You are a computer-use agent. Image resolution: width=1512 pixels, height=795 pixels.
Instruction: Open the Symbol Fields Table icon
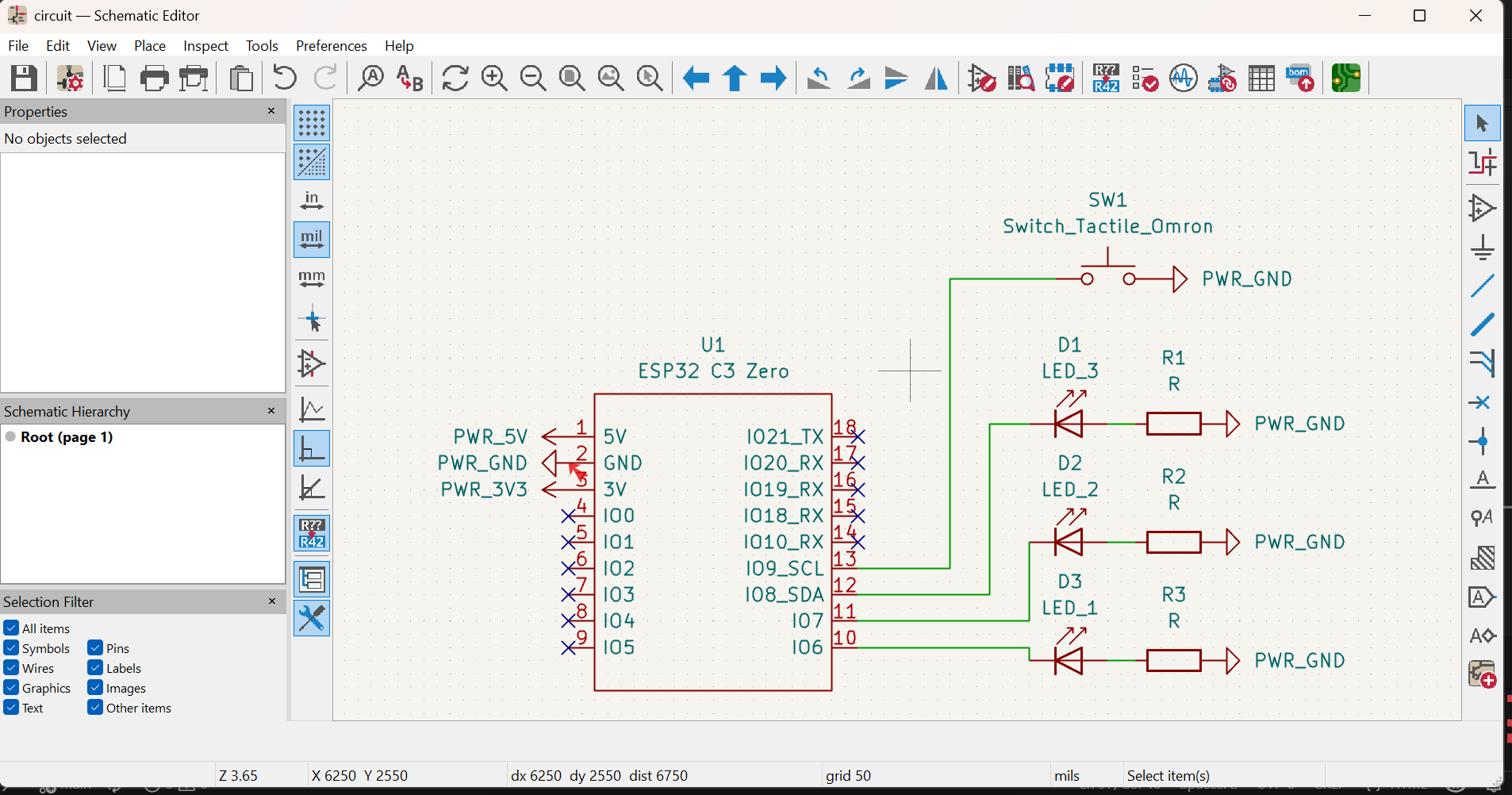pyautogui.click(x=1261, y=79)
